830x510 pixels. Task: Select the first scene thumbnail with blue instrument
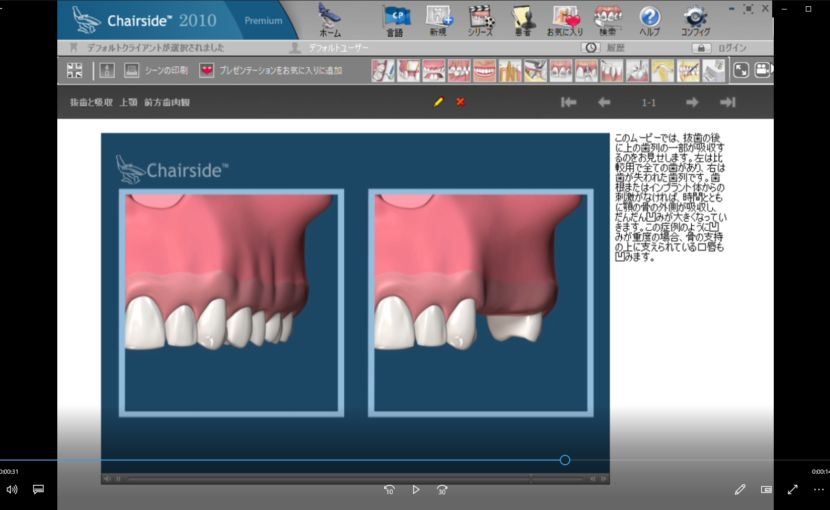pyautogui.click(x=383, y=70)
